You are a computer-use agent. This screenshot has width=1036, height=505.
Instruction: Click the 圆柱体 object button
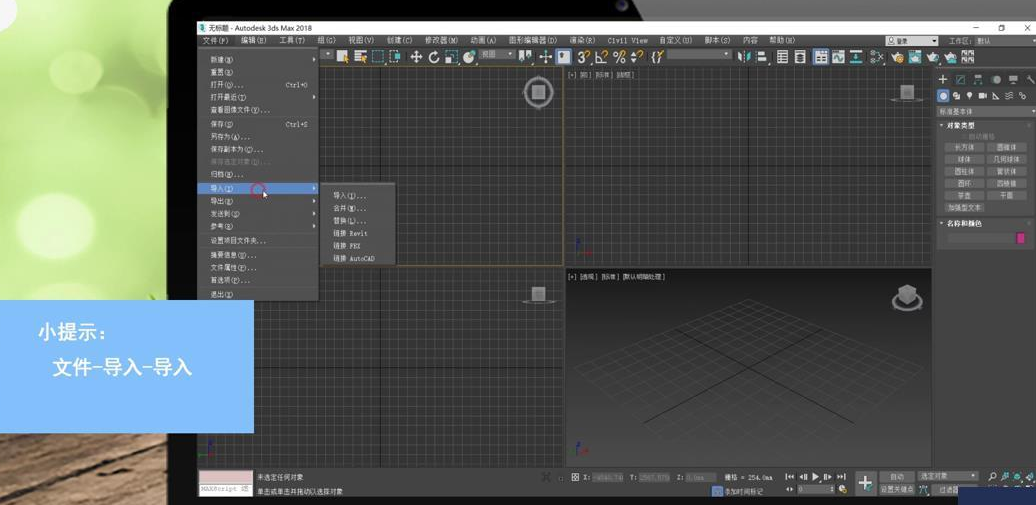[964, 171]
